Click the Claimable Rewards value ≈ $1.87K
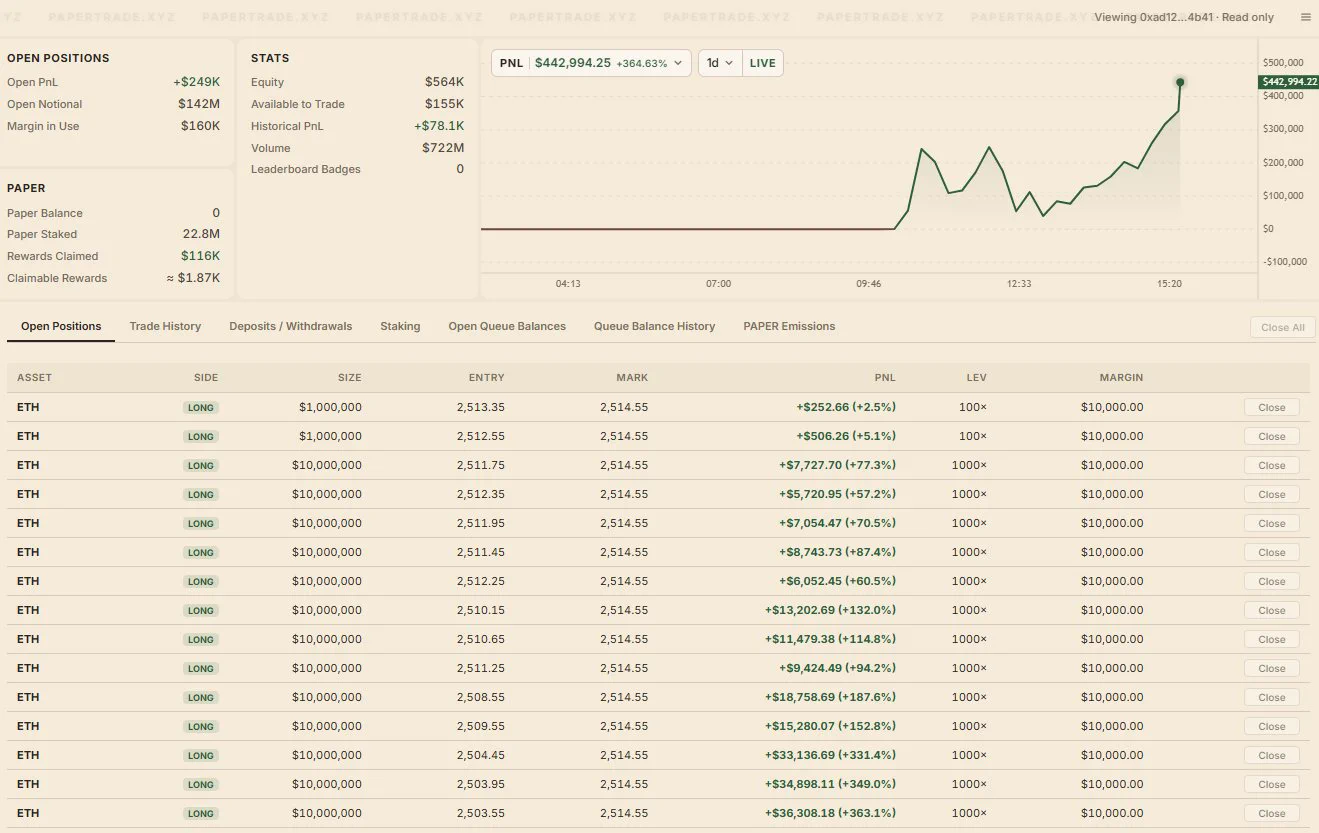 pos(193,278)
